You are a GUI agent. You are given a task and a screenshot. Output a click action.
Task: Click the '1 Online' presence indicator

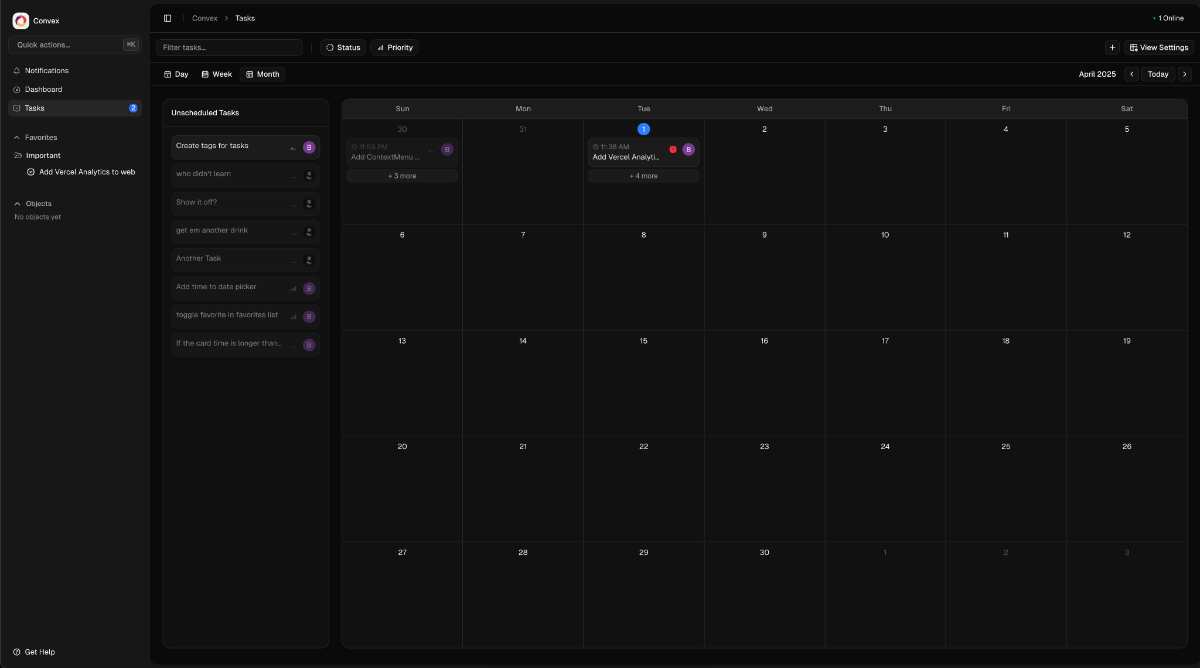(x=1168, y=18)
